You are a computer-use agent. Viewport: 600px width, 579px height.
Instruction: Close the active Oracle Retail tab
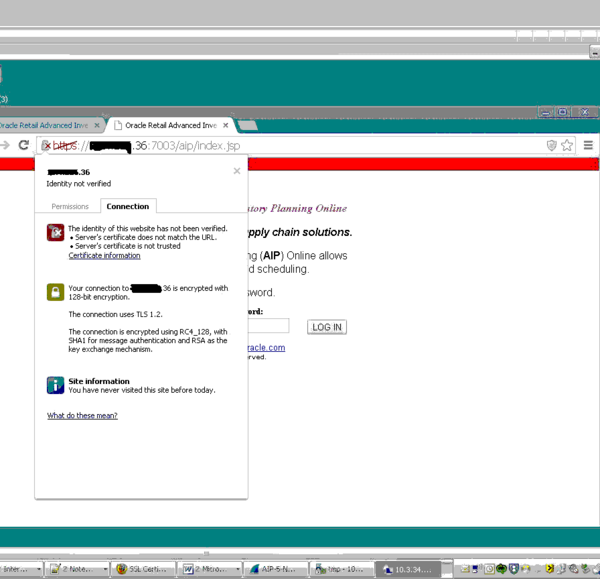(x=226, y=125)
